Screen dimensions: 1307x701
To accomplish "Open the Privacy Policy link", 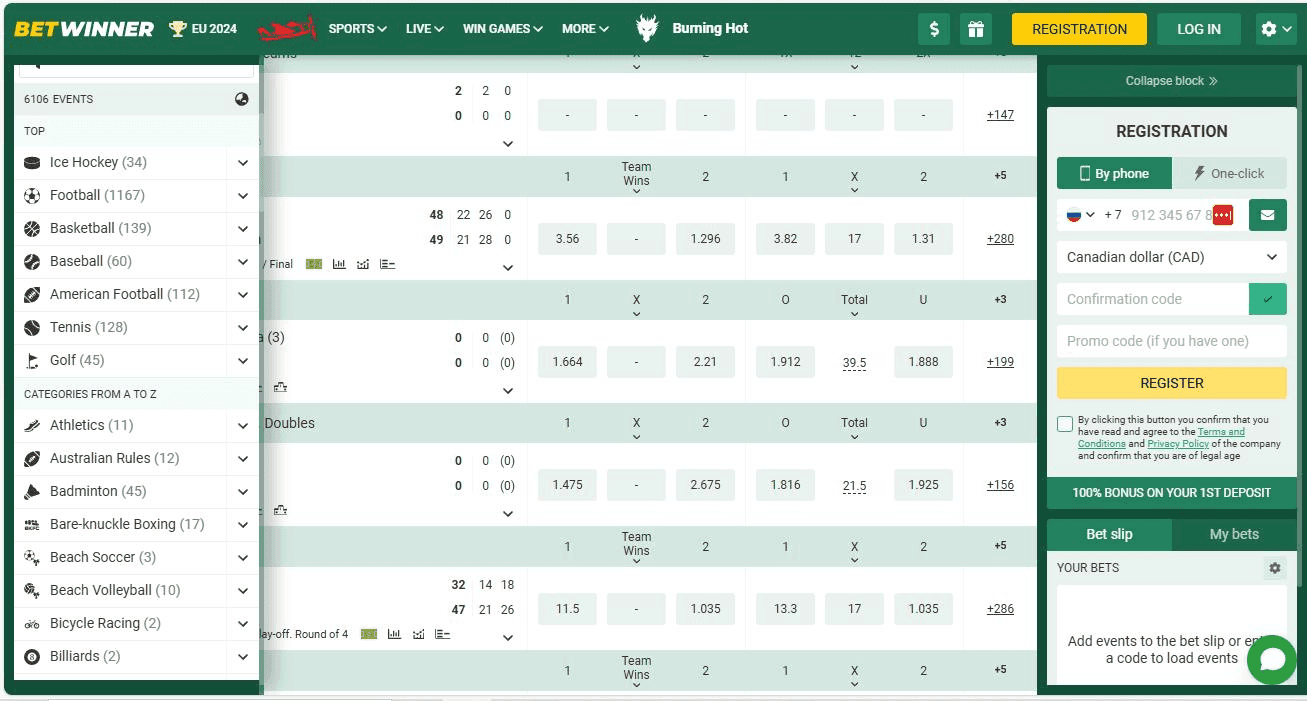I will (x=1178, y=444).
